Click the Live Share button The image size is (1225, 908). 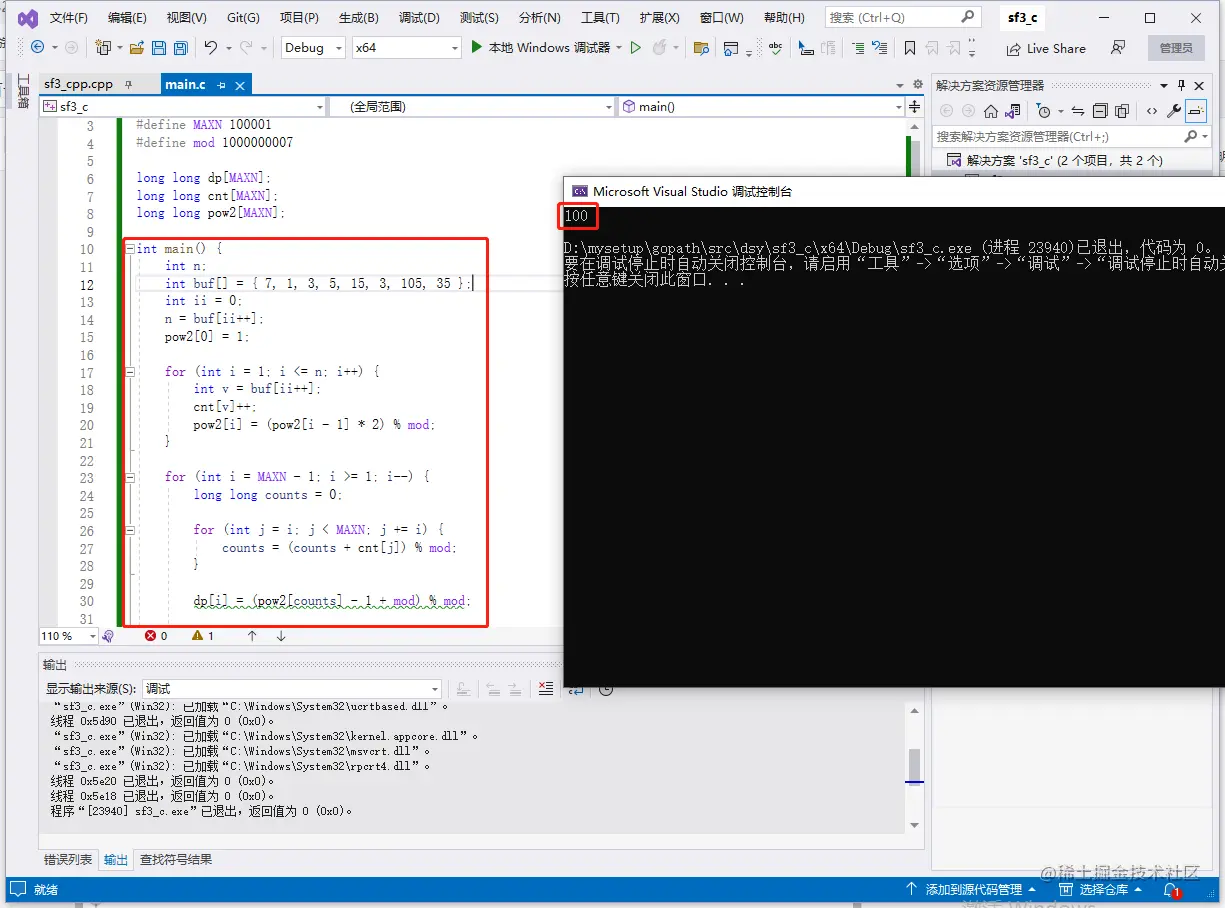[1045, 48]
